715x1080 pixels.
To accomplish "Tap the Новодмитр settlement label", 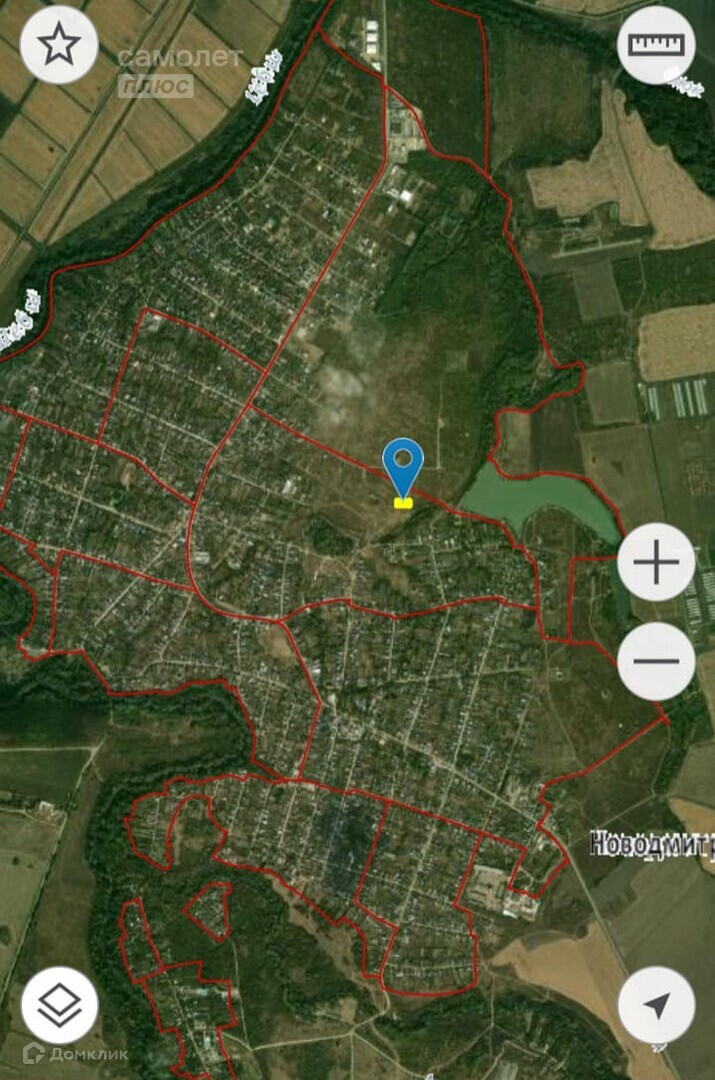I will point(652,844).
